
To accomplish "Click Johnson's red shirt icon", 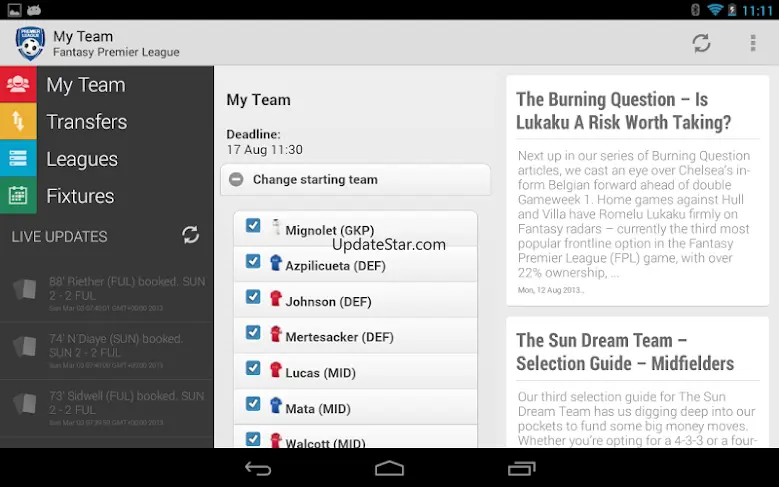I will (x=276, y=298).
